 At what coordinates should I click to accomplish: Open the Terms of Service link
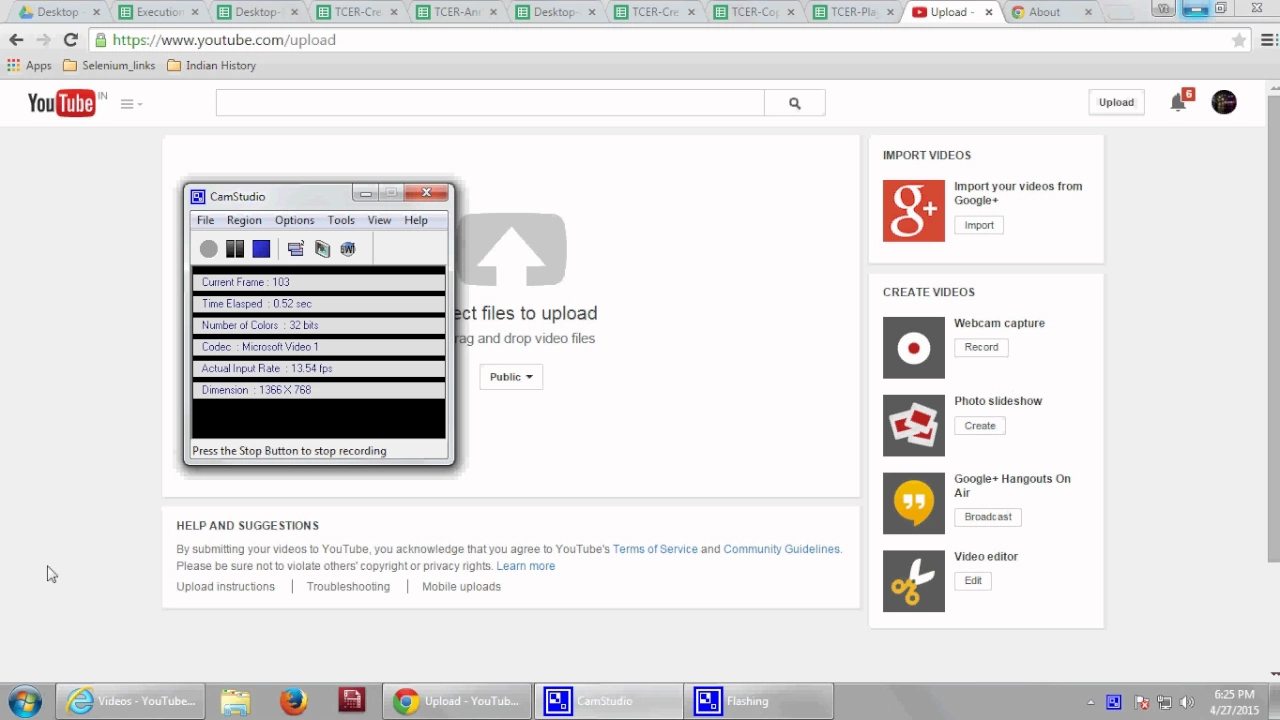[655, 549]
